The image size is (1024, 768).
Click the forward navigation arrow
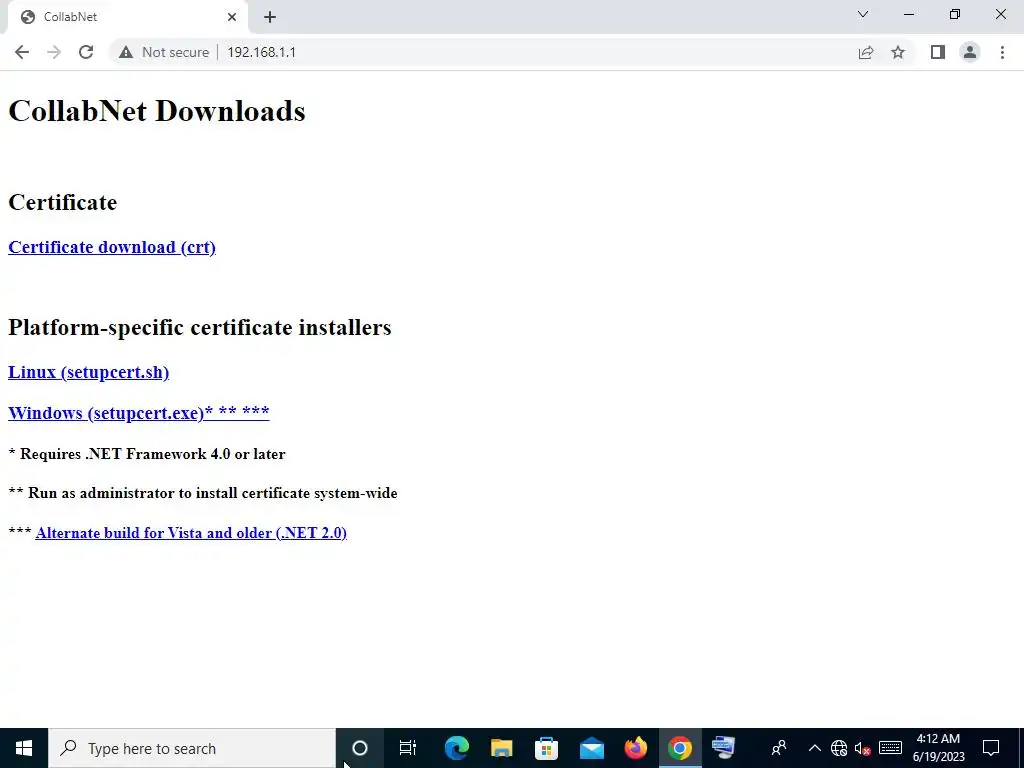54,52
